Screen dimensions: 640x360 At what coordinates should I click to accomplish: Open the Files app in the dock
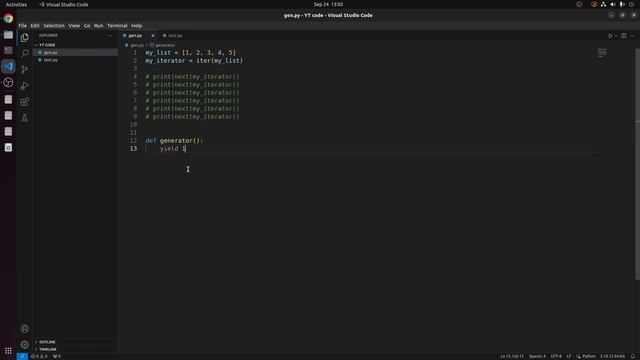(8, 35)
